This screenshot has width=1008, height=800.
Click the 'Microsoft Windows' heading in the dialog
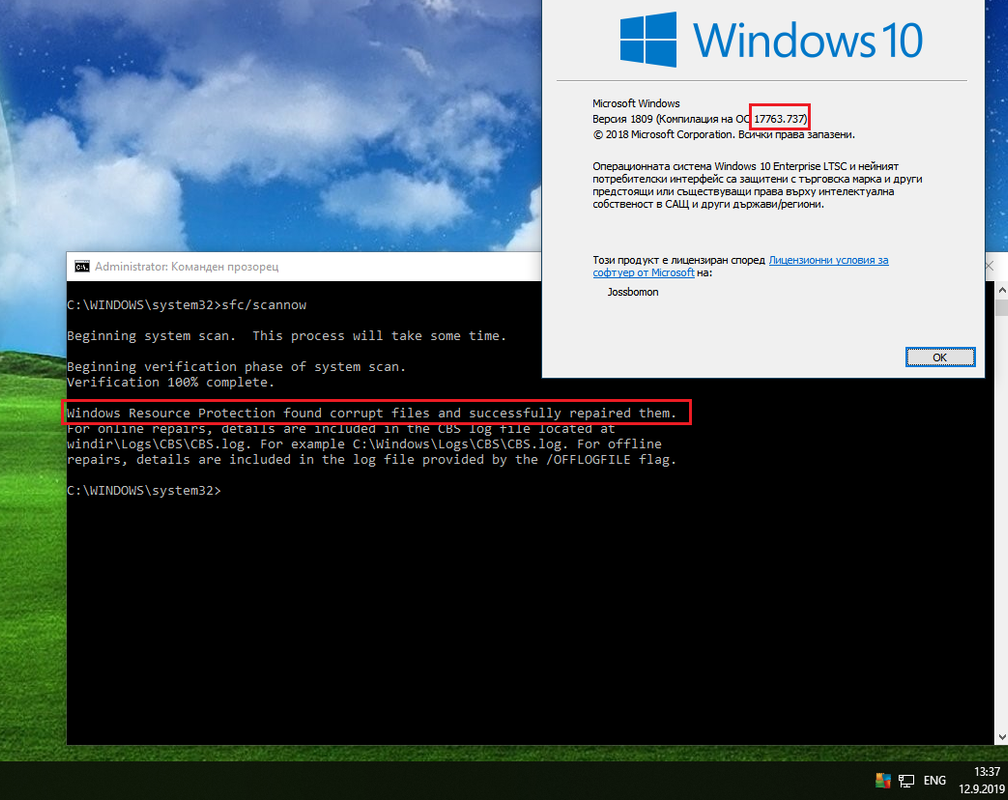click(x=636, y=103)
